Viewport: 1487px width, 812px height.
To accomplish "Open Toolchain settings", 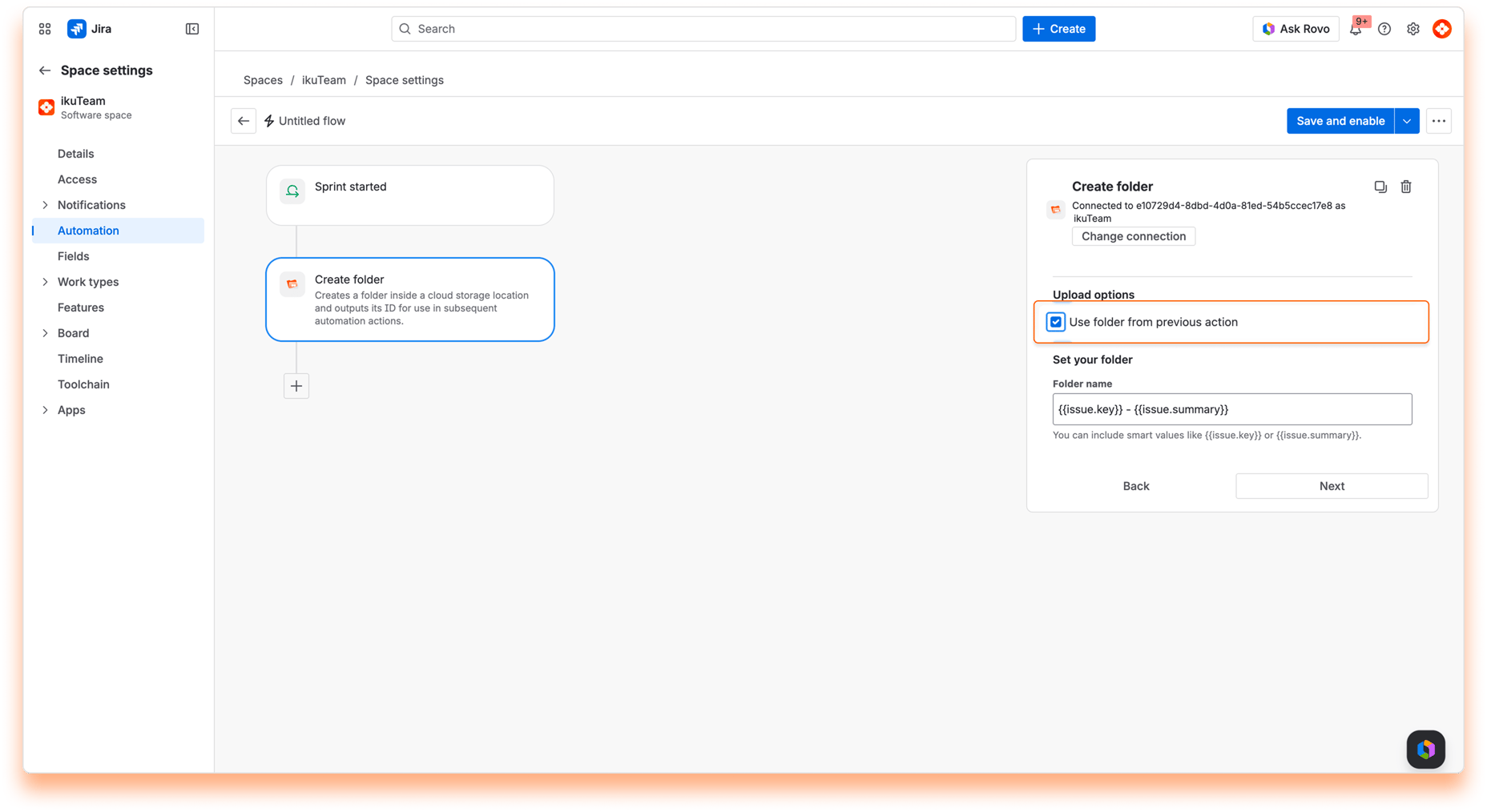I will (83, 384).
